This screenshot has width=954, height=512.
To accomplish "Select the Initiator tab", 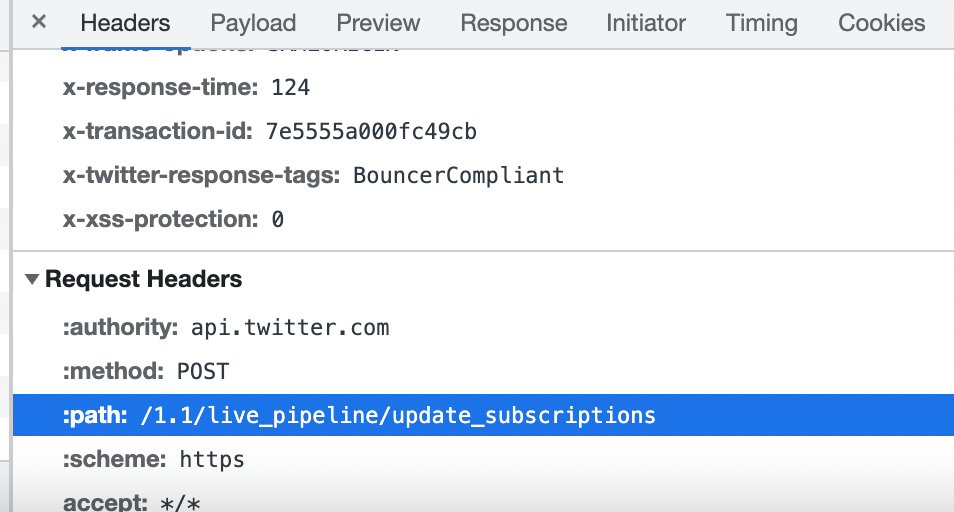I will click(646, 23).
